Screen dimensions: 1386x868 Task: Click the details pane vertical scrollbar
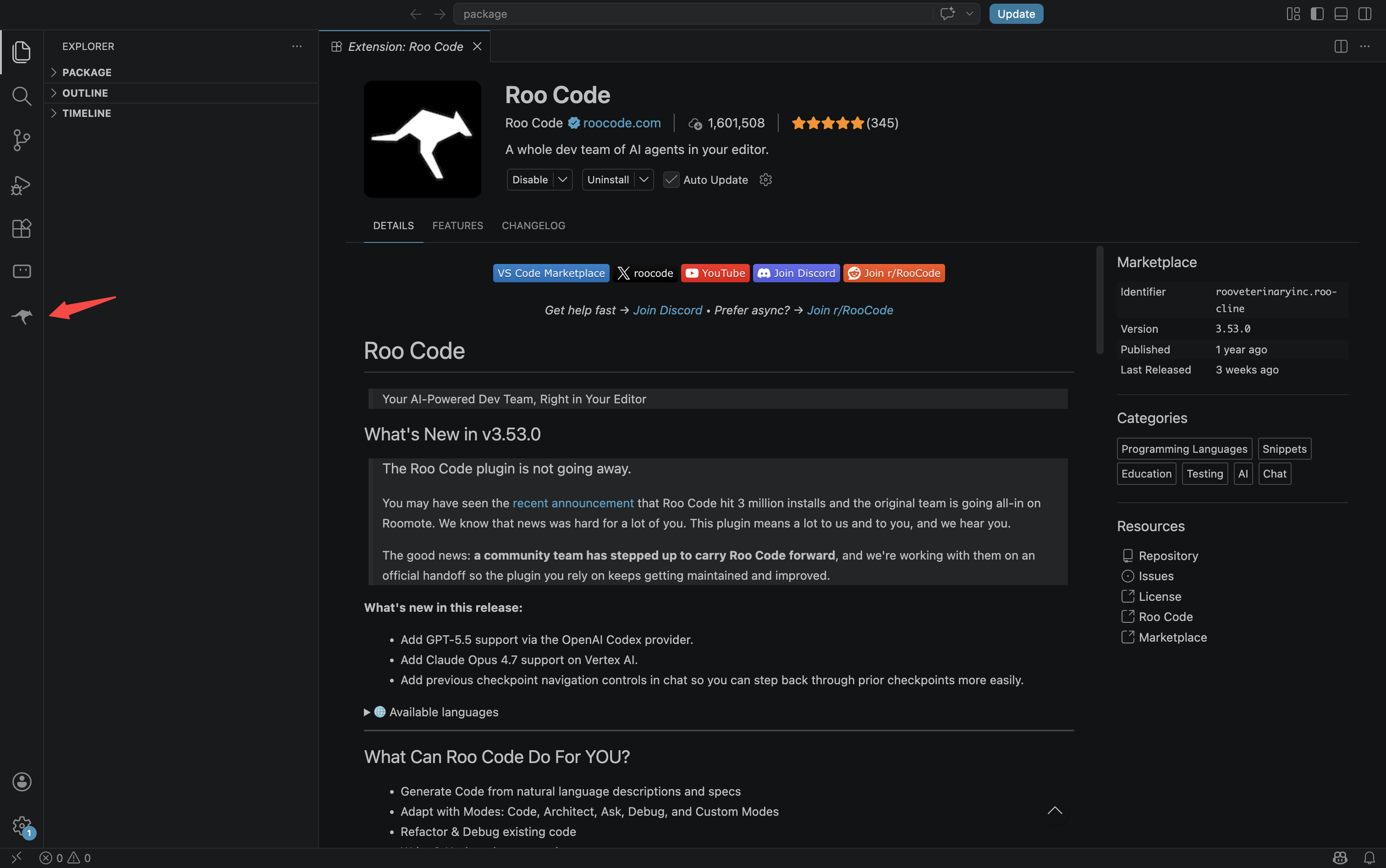1100,300
